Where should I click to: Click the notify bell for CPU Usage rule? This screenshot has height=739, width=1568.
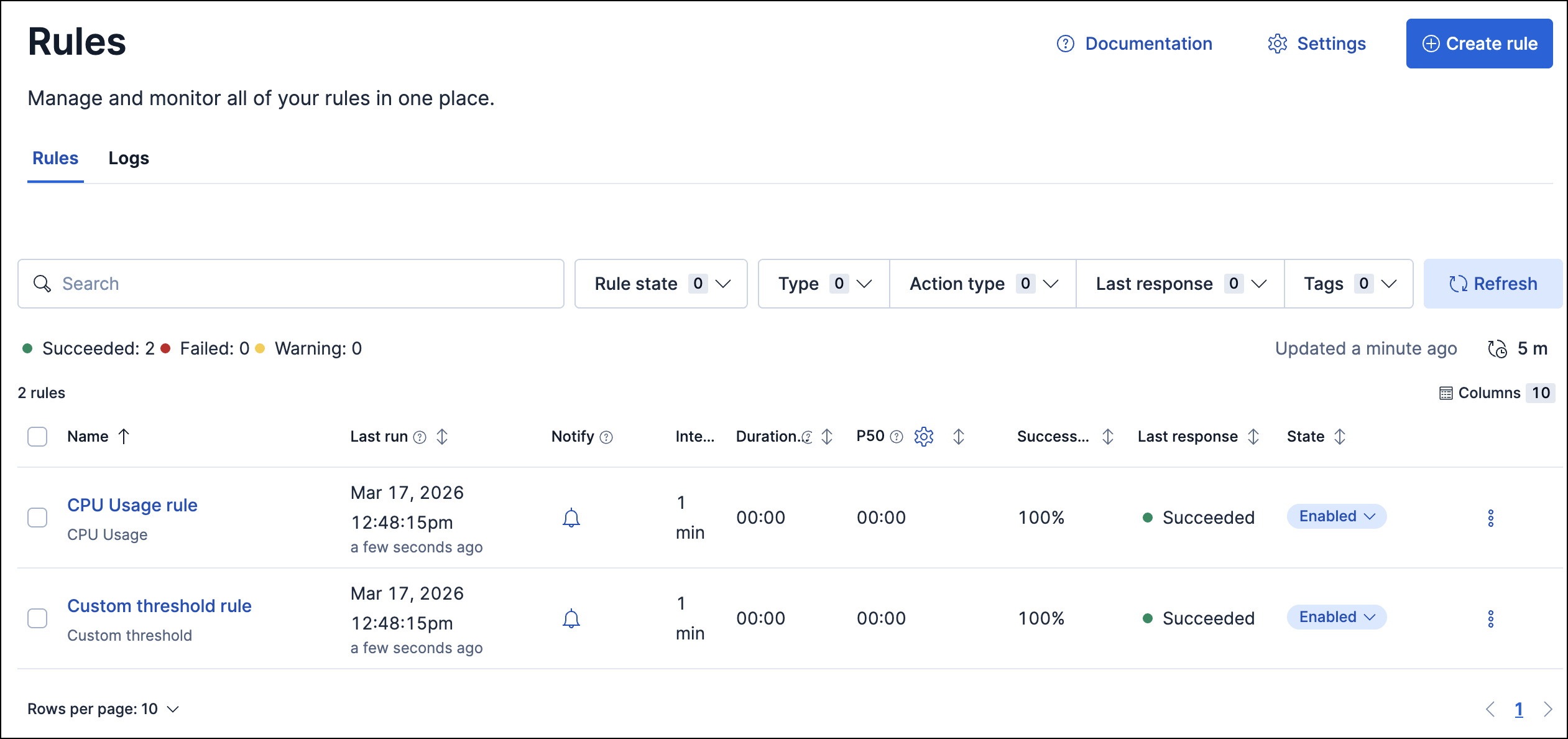[571, 518]
